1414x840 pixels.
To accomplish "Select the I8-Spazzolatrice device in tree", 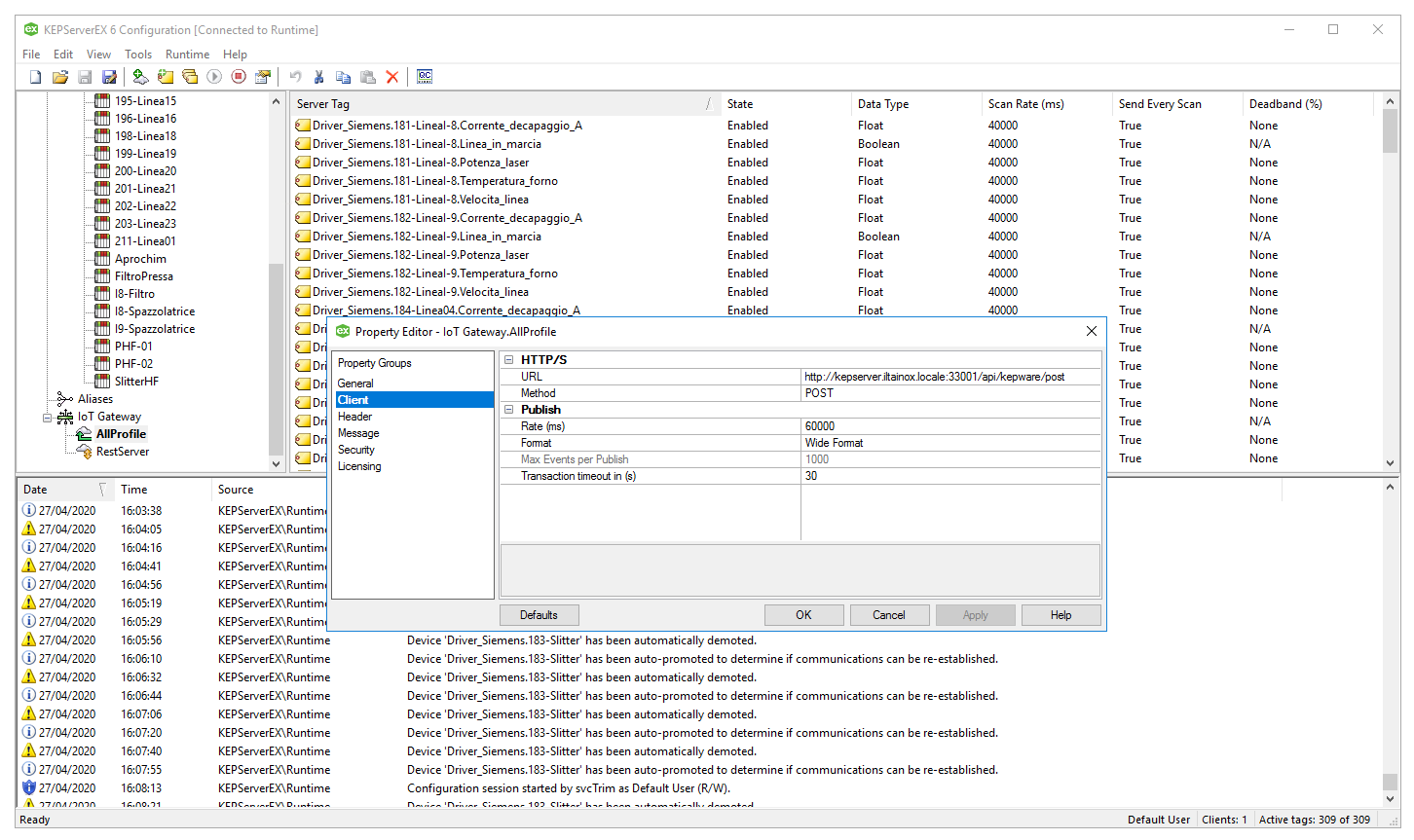I will (155, 311).
